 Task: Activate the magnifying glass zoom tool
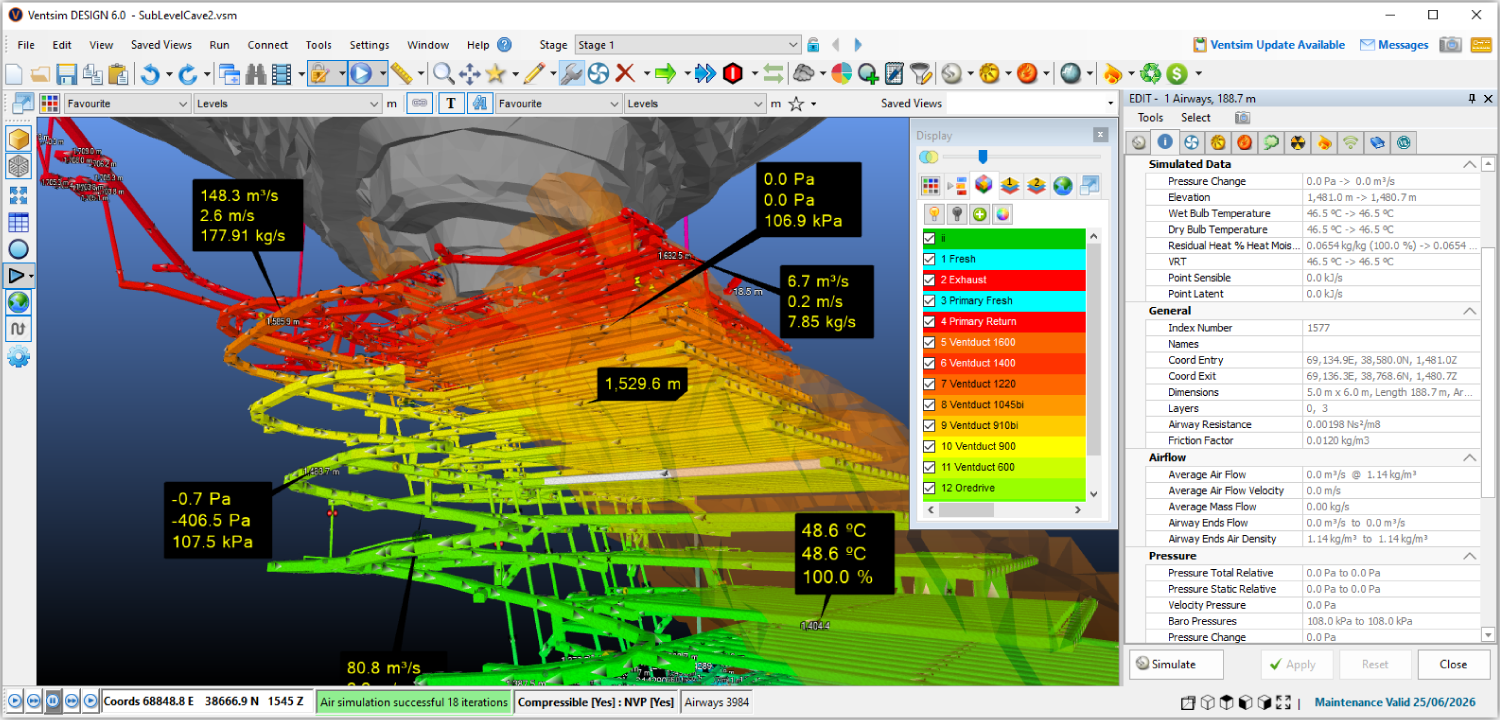pos(443,74)
